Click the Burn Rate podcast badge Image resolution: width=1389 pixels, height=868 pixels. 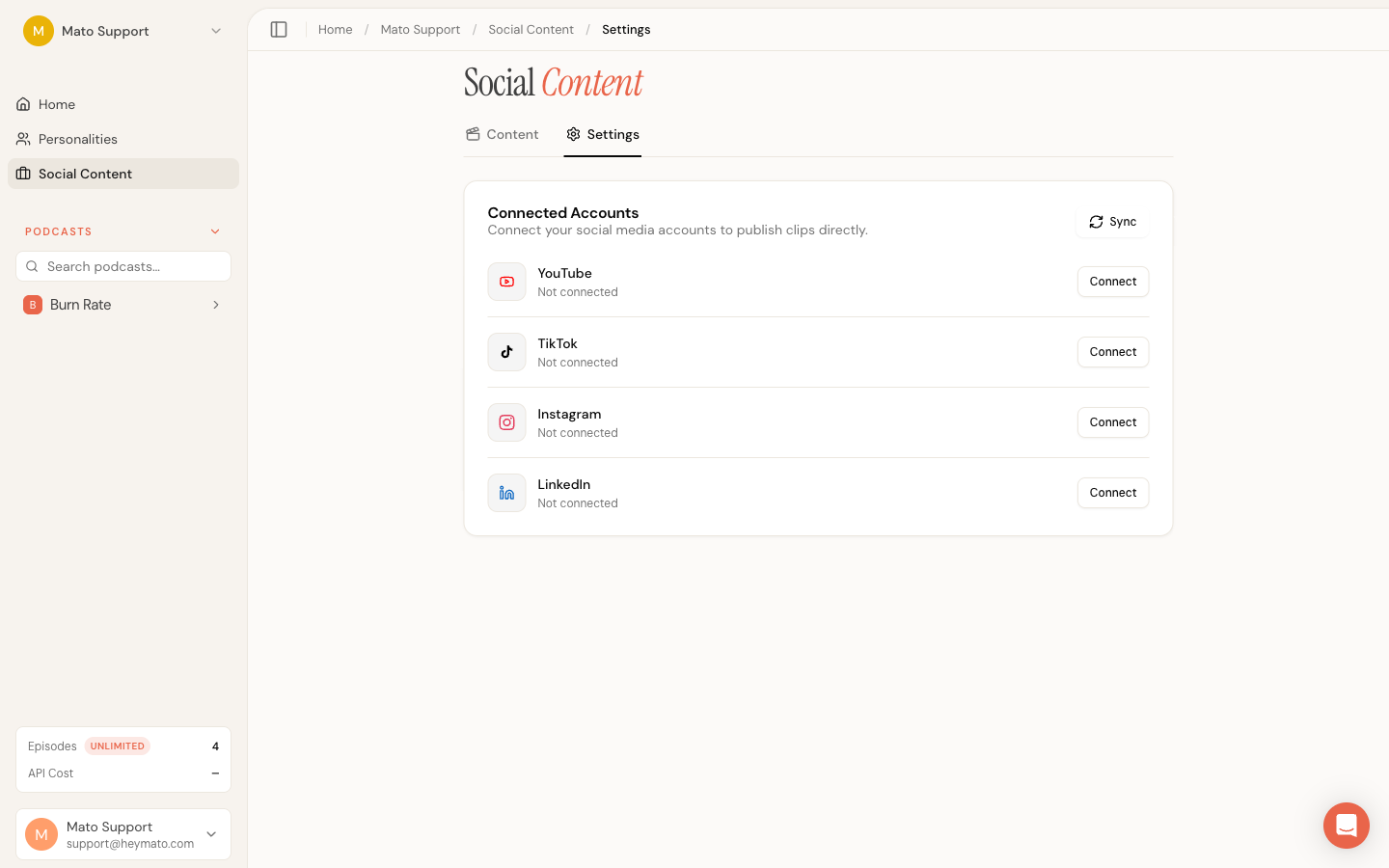pyautogui.click(x=33, y=305)
